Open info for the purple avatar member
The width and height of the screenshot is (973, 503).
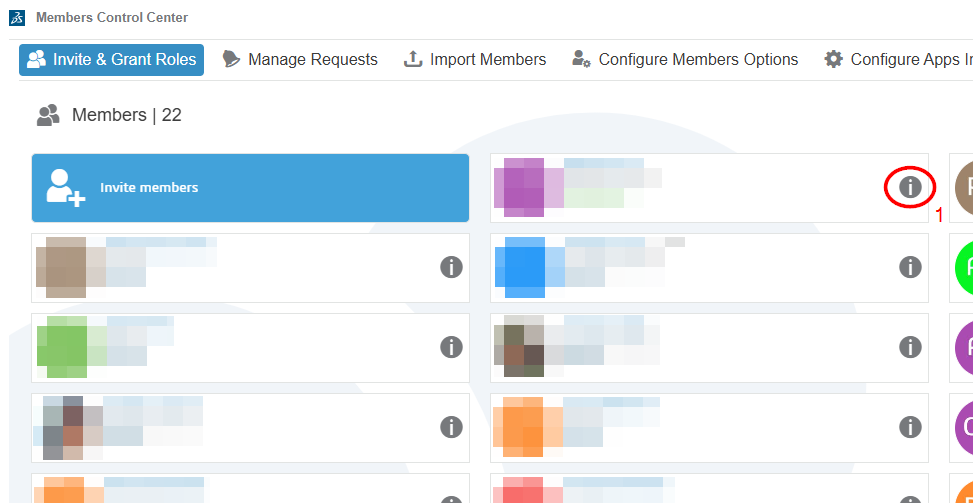(x=910, y=187)
